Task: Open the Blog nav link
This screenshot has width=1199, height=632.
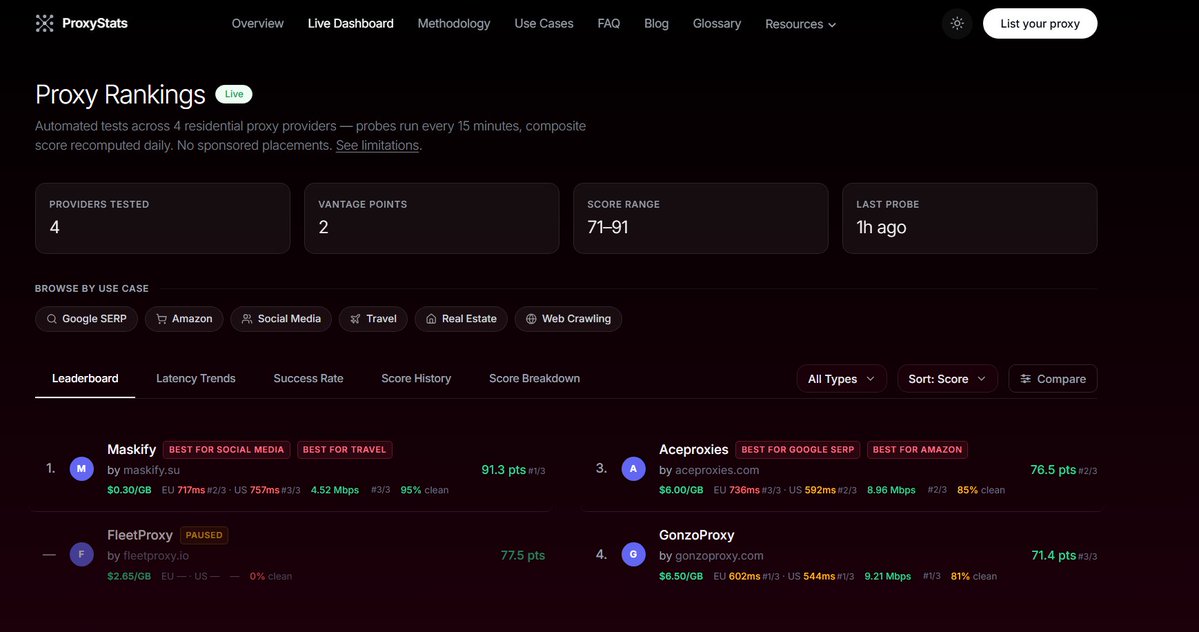Action: coord(656,24)
